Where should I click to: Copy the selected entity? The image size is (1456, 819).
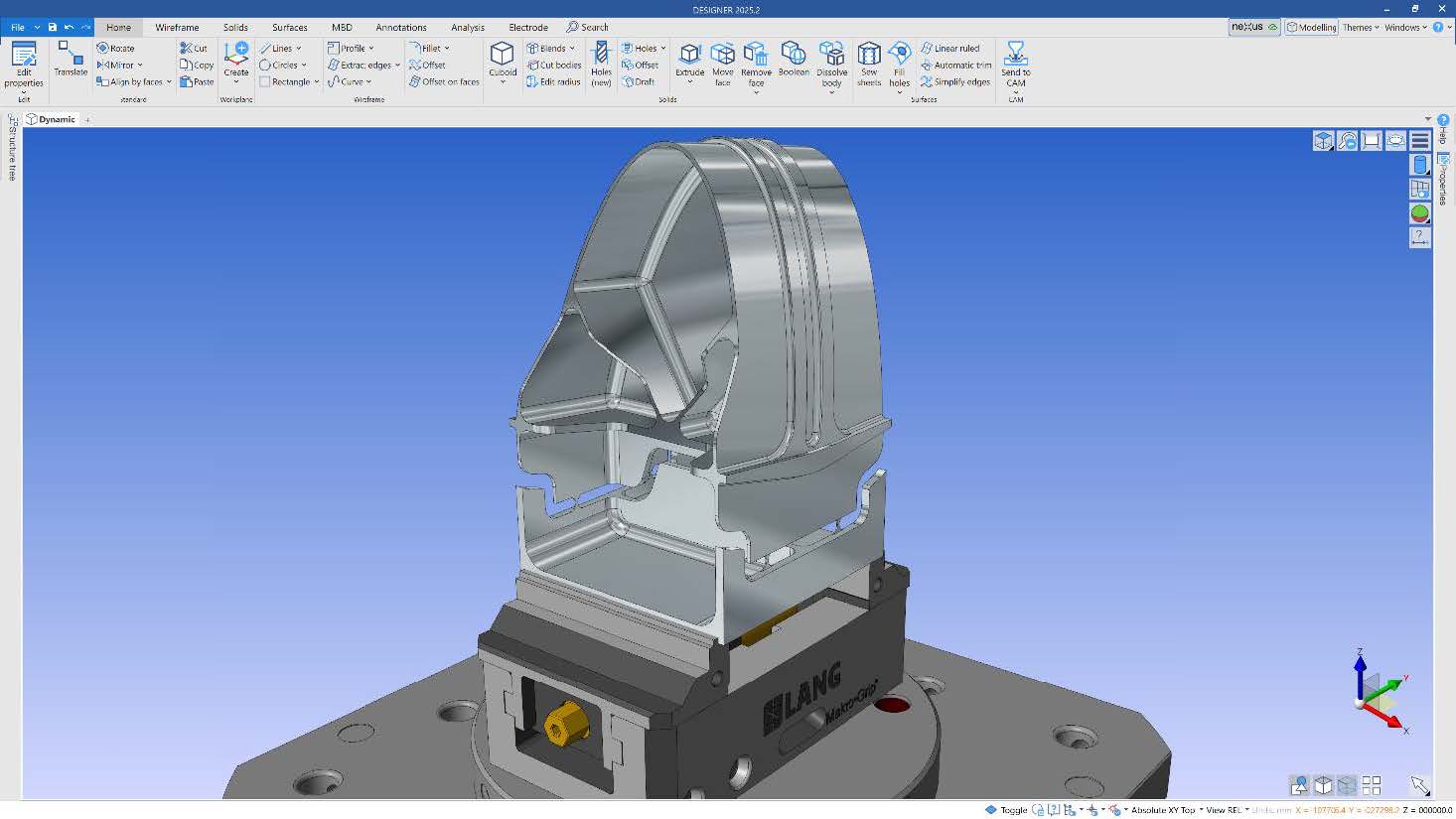[197, 65]
